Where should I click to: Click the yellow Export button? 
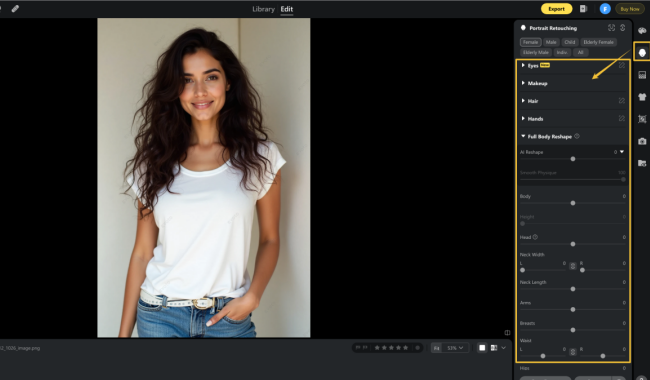pos(556,9)
